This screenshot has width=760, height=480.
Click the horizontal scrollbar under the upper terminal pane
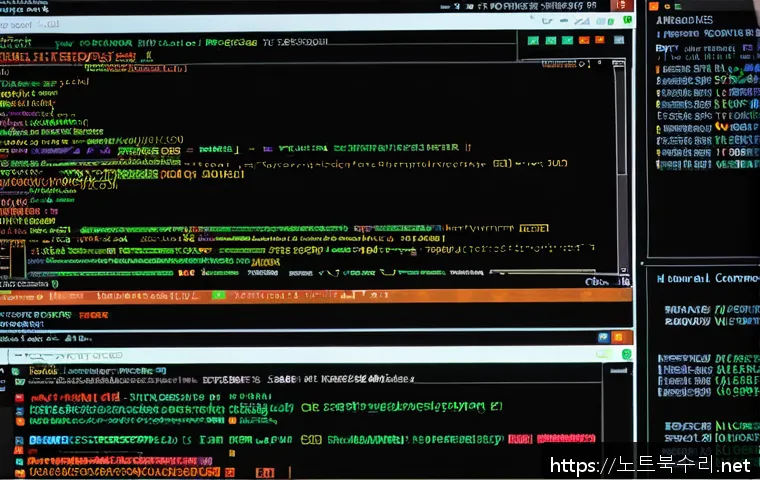pos(543,272)
